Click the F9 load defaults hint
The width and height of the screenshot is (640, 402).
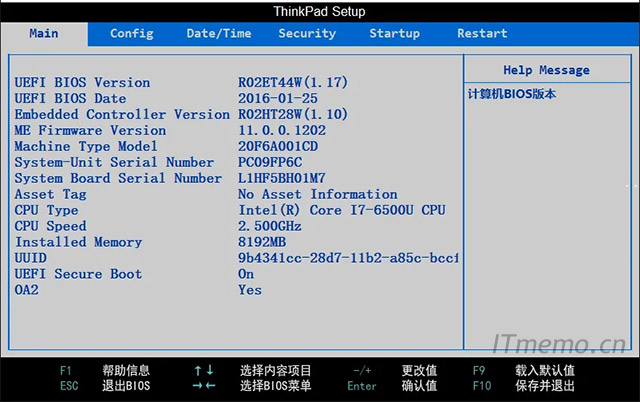coord(479,371)
